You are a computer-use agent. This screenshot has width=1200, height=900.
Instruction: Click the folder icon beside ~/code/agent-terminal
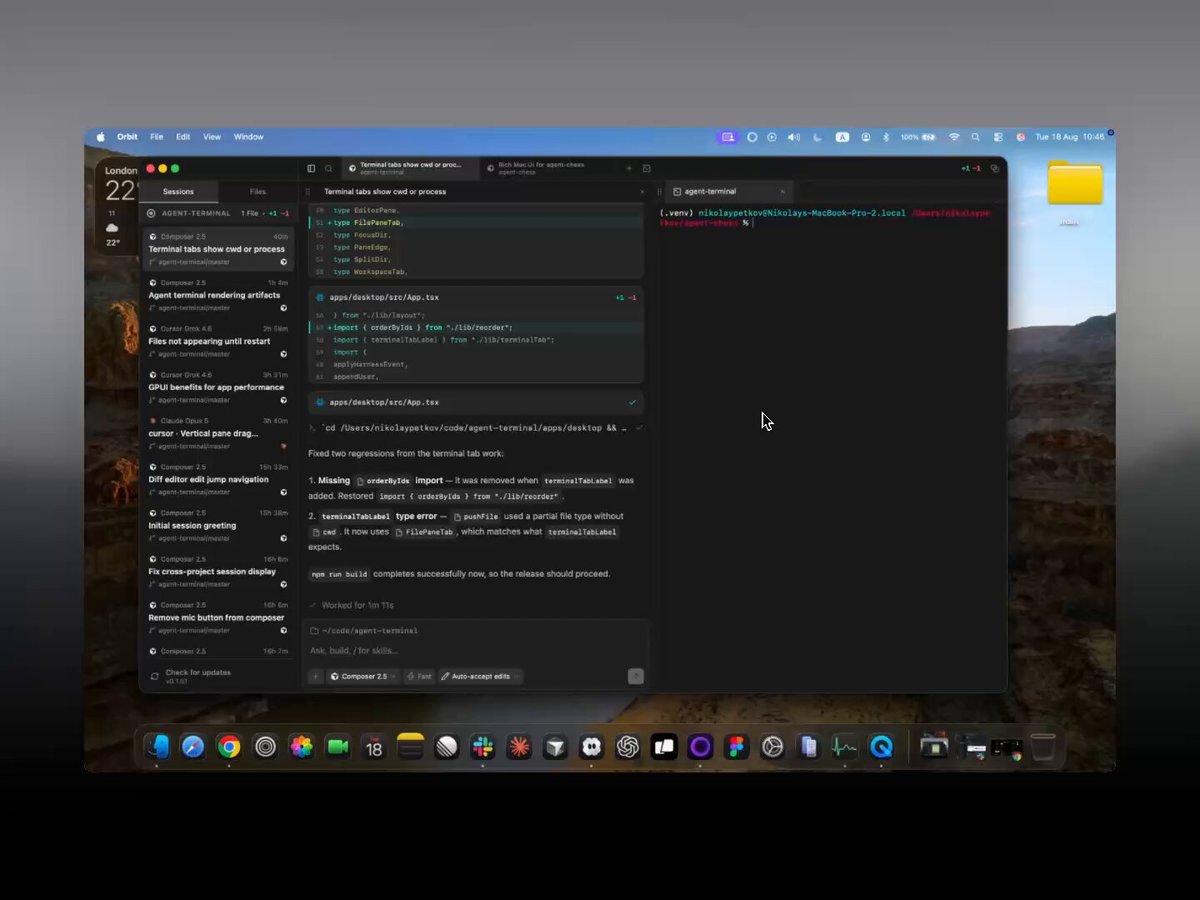click(x=314, y=631)
